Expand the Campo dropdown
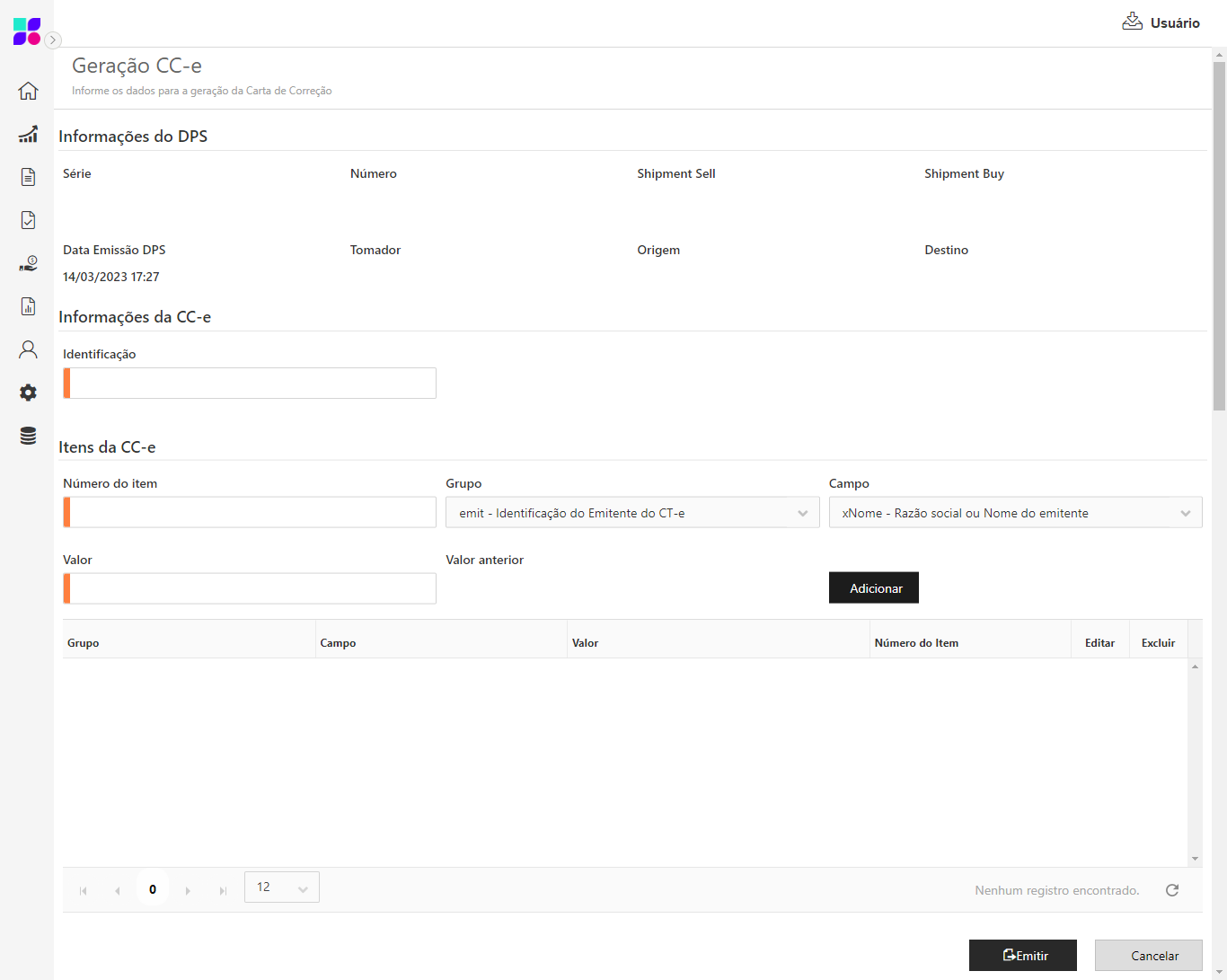This screenshot has height=980, width=1227. click(x=1185, y=513)
